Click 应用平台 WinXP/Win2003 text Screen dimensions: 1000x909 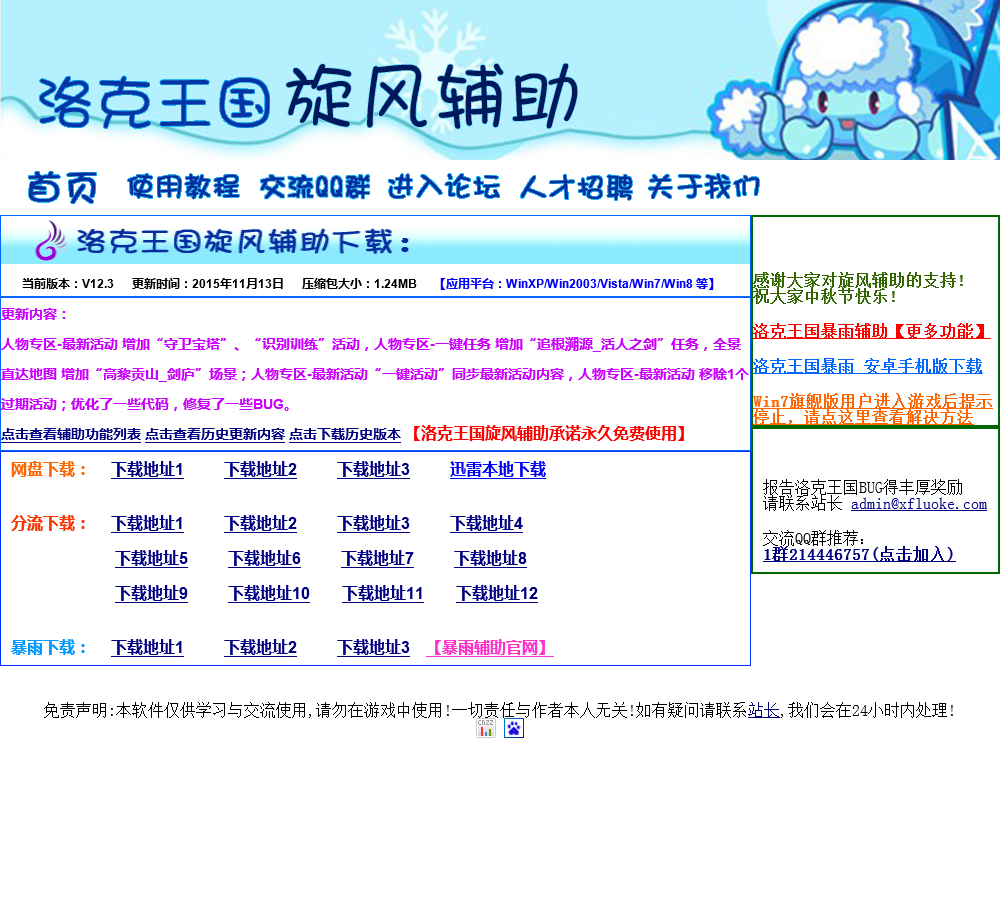tap(577, 284)
